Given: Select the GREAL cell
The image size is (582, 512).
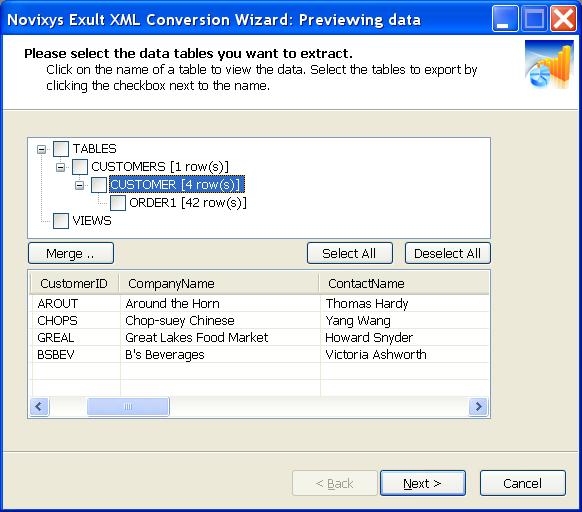Looking at the screenshot, I should tap(76, 337).
